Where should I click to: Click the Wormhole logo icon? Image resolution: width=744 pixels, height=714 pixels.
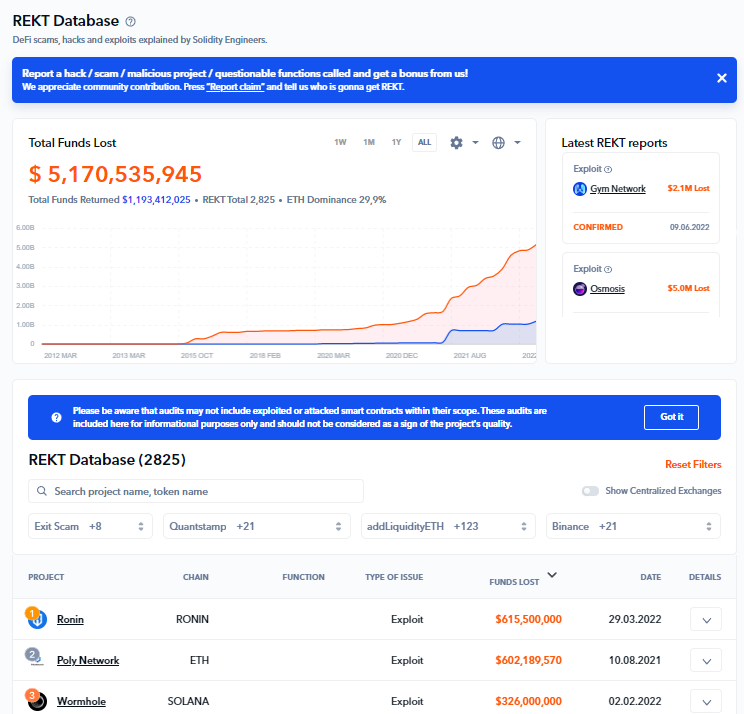(37, 700)
